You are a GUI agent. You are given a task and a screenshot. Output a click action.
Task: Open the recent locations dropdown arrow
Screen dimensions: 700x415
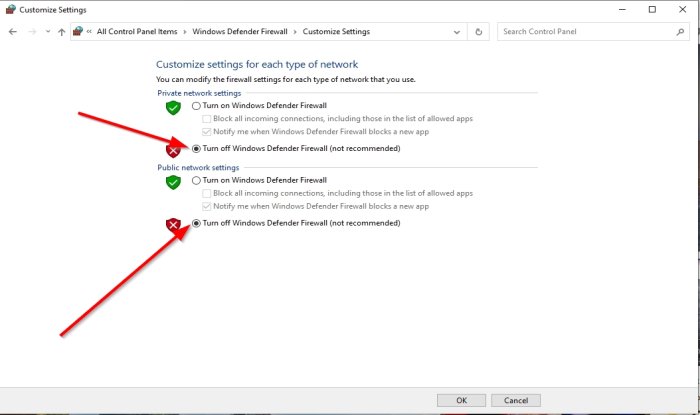tap(48, 32)
